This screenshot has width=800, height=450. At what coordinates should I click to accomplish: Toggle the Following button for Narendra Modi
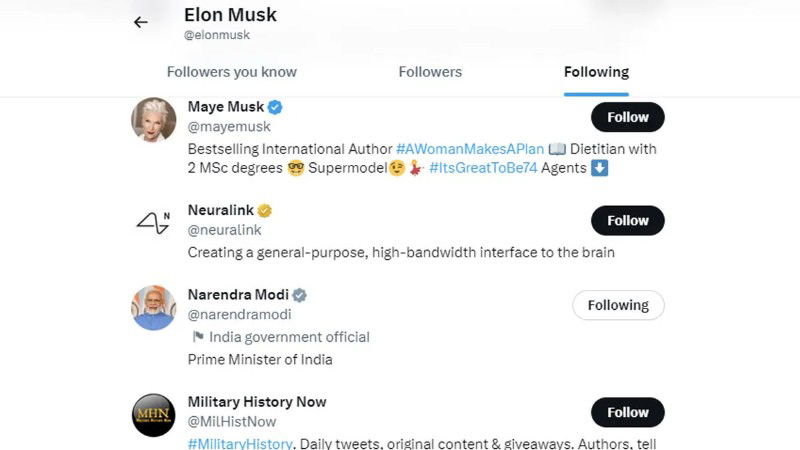point(618,305)
